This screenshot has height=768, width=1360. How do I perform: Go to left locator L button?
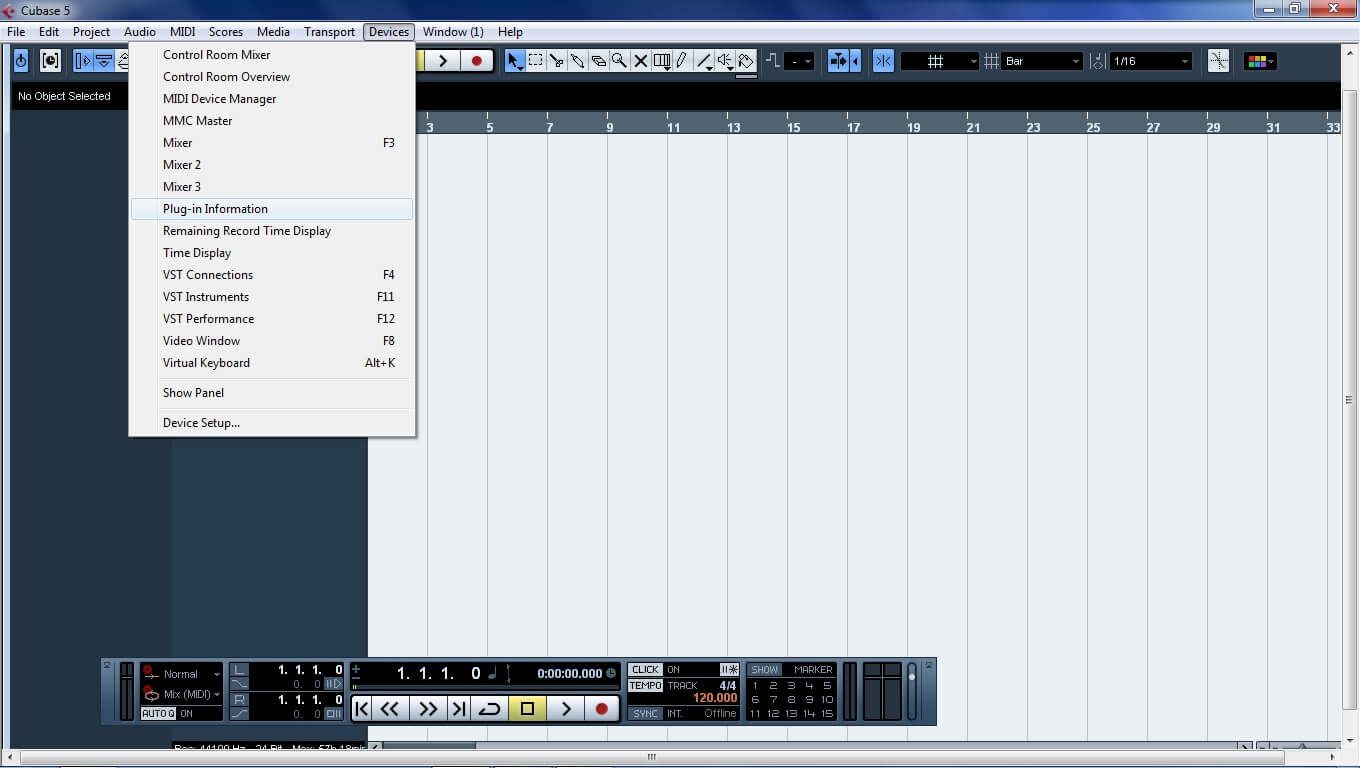239,670
